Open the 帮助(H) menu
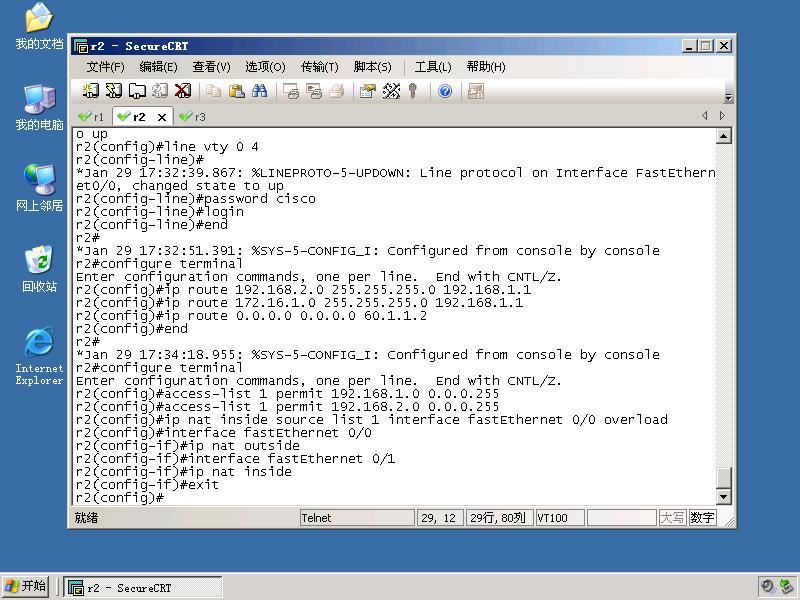Screen dimensions: 800x600 tap(486, 67)
